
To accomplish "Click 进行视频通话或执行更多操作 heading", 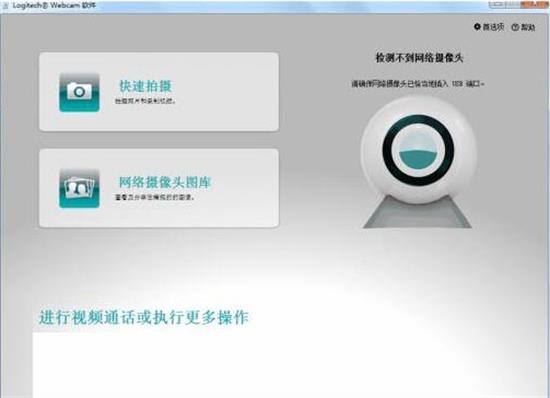I will (x=143, y=317).
